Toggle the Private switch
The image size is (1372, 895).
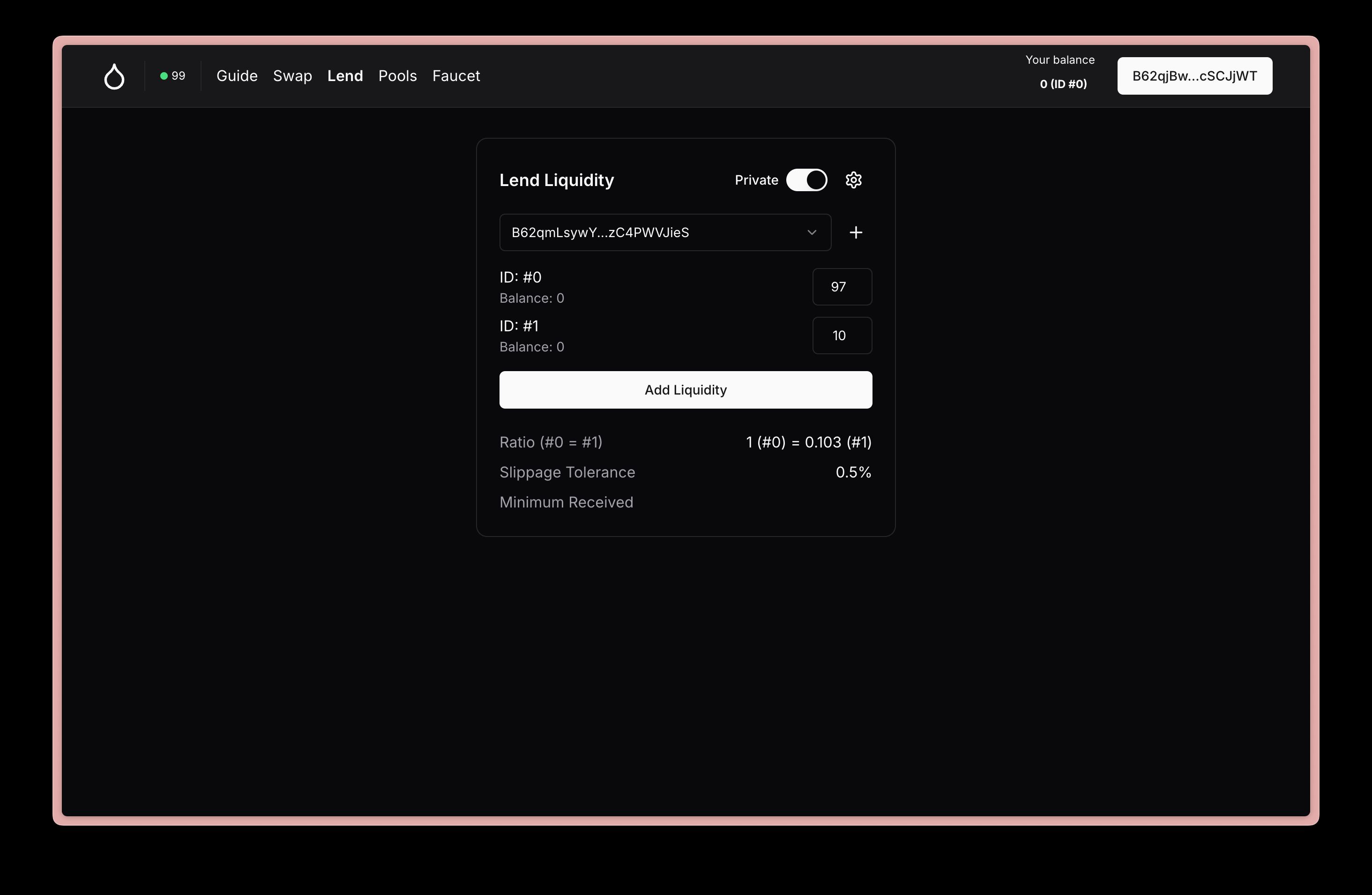(x=806, y=180)
